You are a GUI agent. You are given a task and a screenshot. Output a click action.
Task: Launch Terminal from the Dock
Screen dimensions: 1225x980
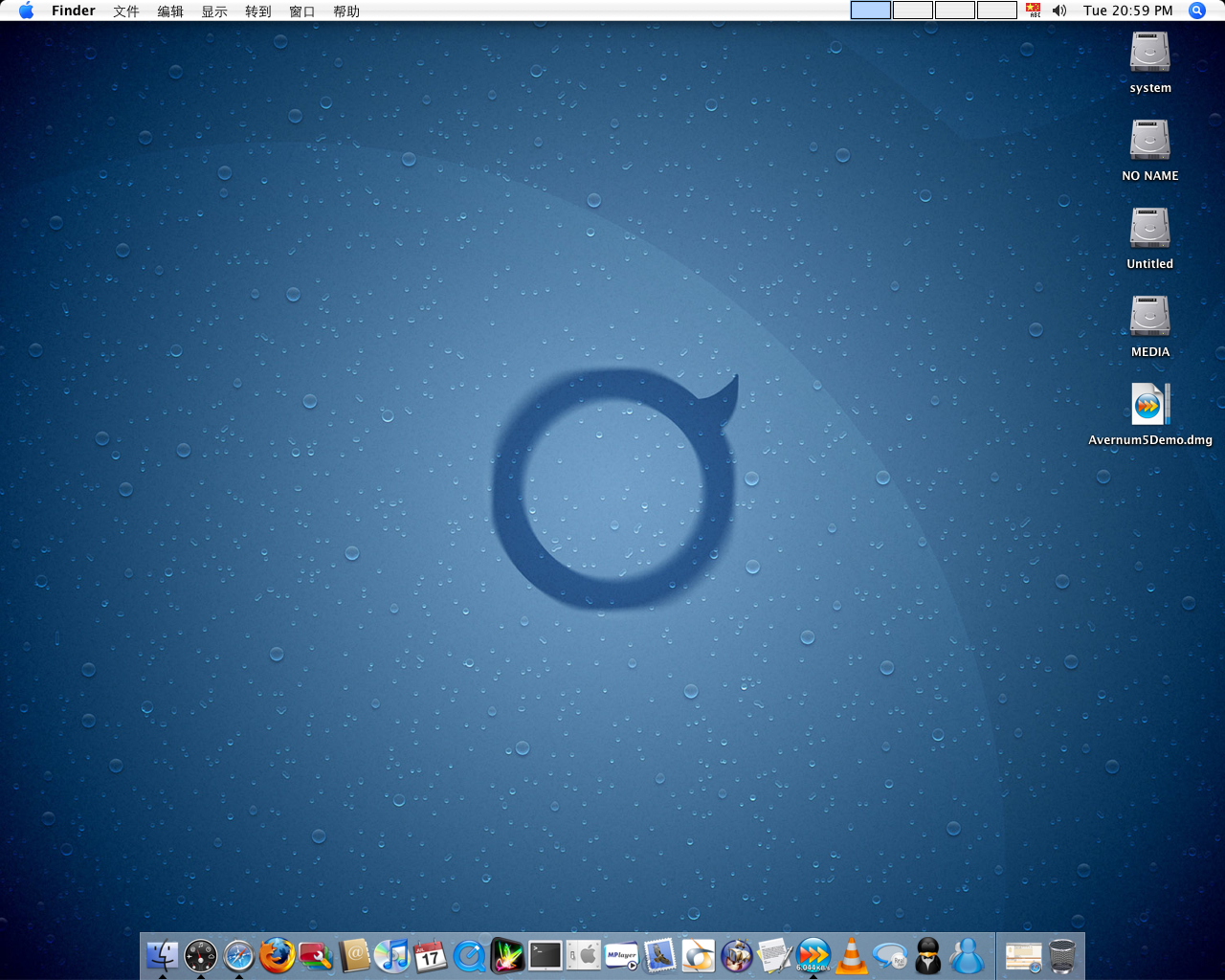[x=546, y=955]
